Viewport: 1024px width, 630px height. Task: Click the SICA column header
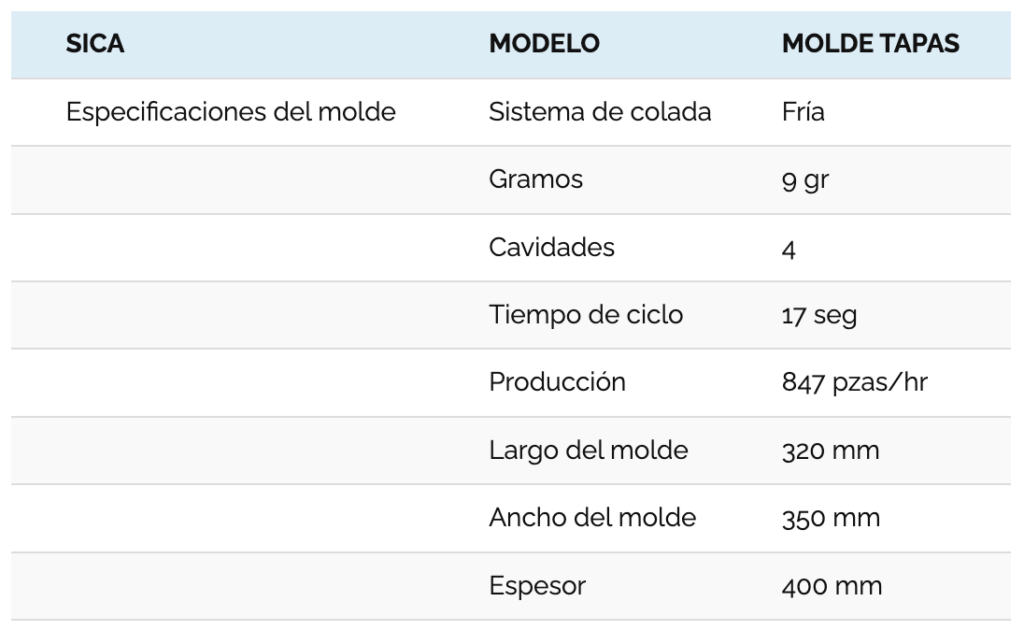[x=96, y=44]
